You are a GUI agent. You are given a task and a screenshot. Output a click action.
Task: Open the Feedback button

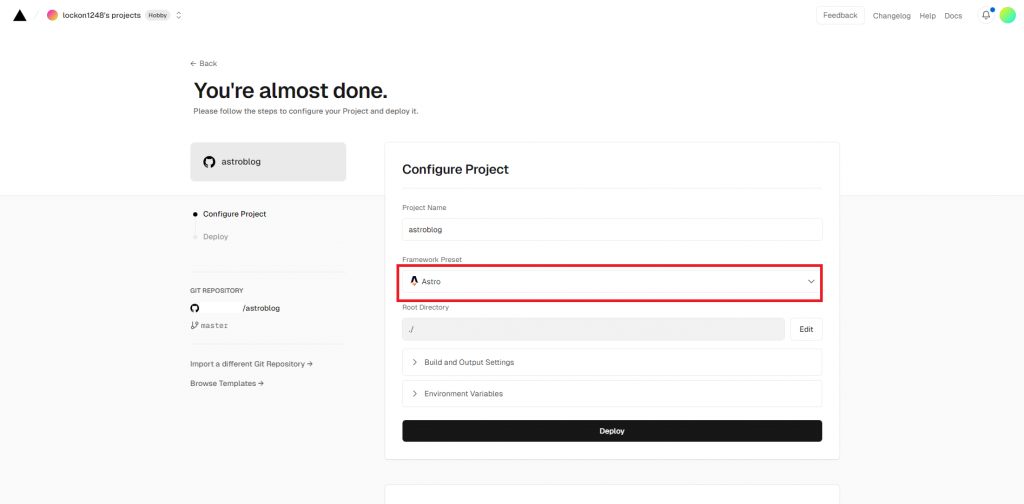(840, 15)
